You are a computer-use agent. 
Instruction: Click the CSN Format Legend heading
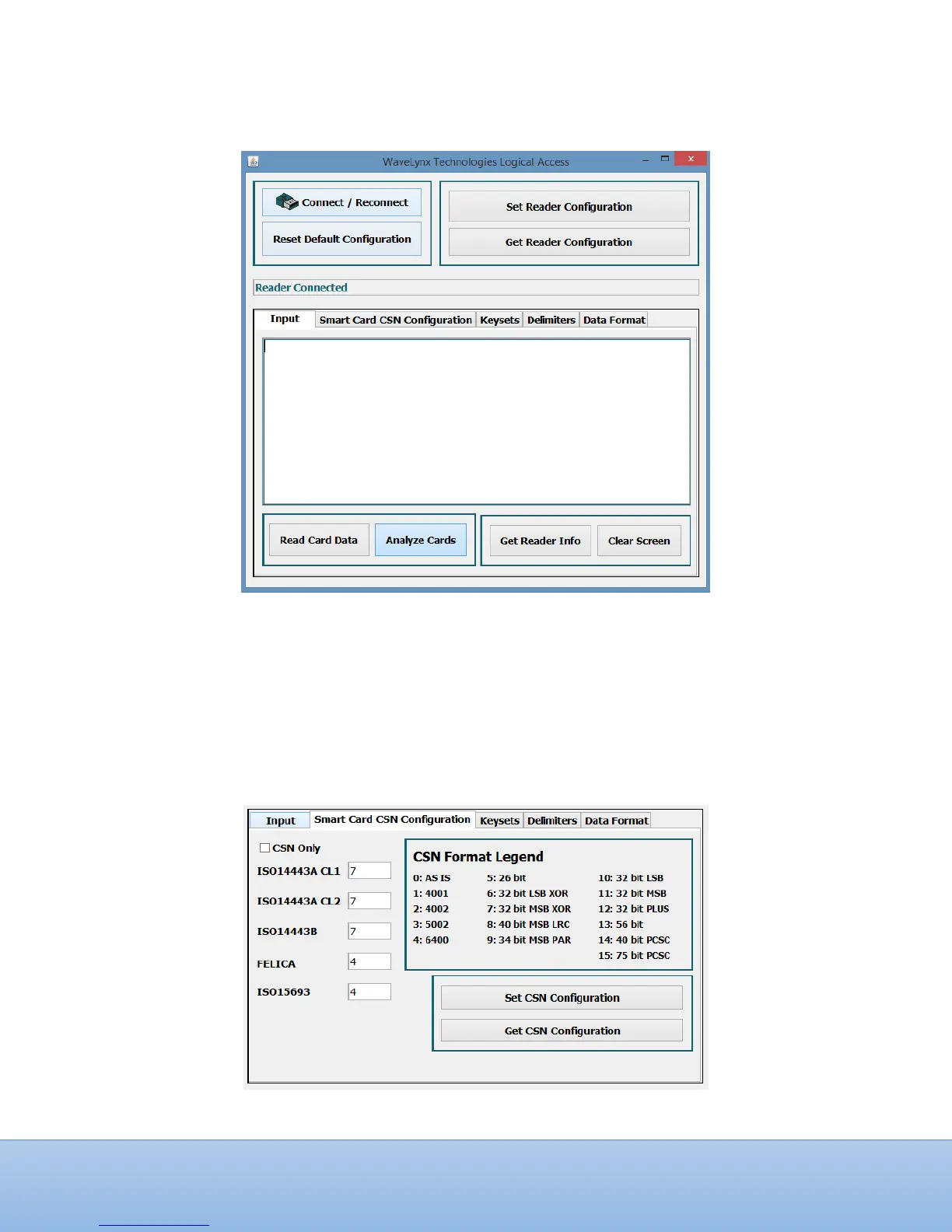pyautogui.click(x=478, y=856)
